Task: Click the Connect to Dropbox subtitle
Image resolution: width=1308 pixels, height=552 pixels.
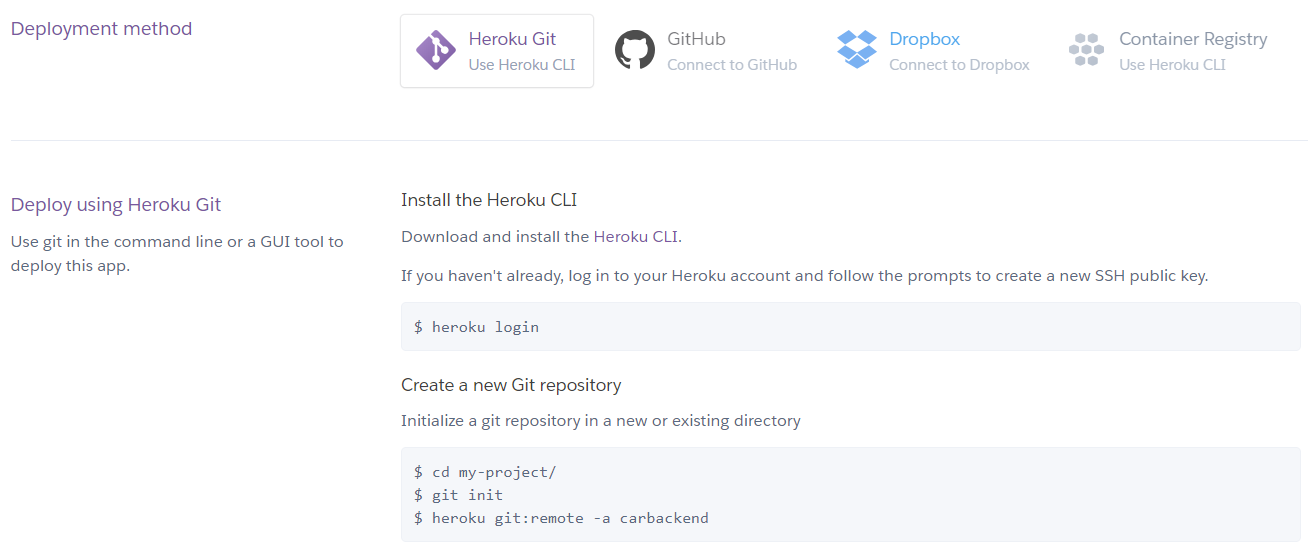Action: click(x=959, y=65)
